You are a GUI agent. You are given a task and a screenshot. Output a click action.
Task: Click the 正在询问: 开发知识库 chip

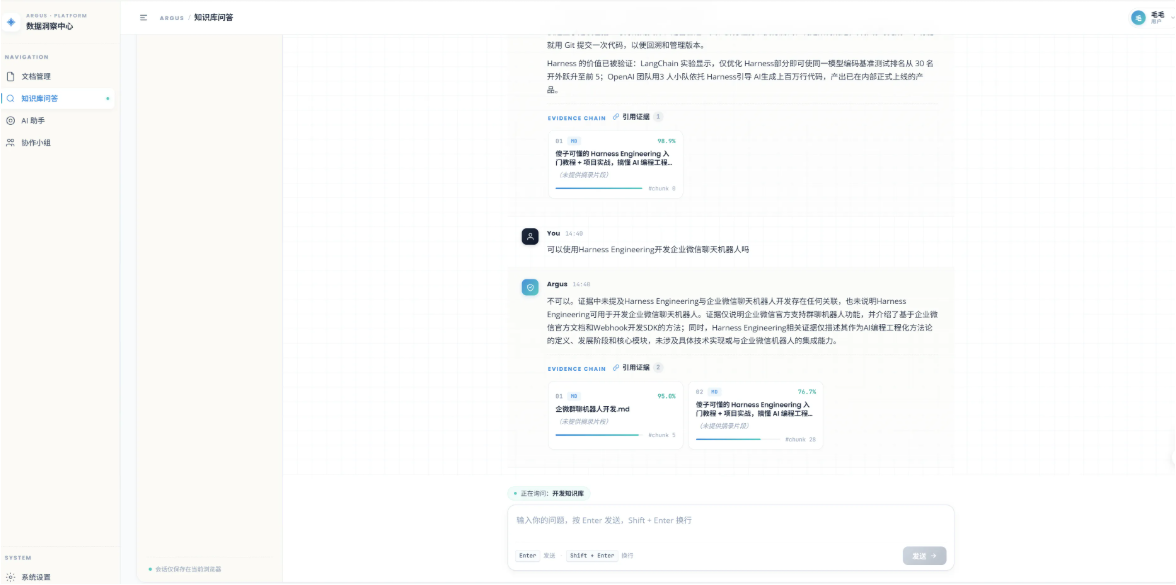click(x=550, y=494)
